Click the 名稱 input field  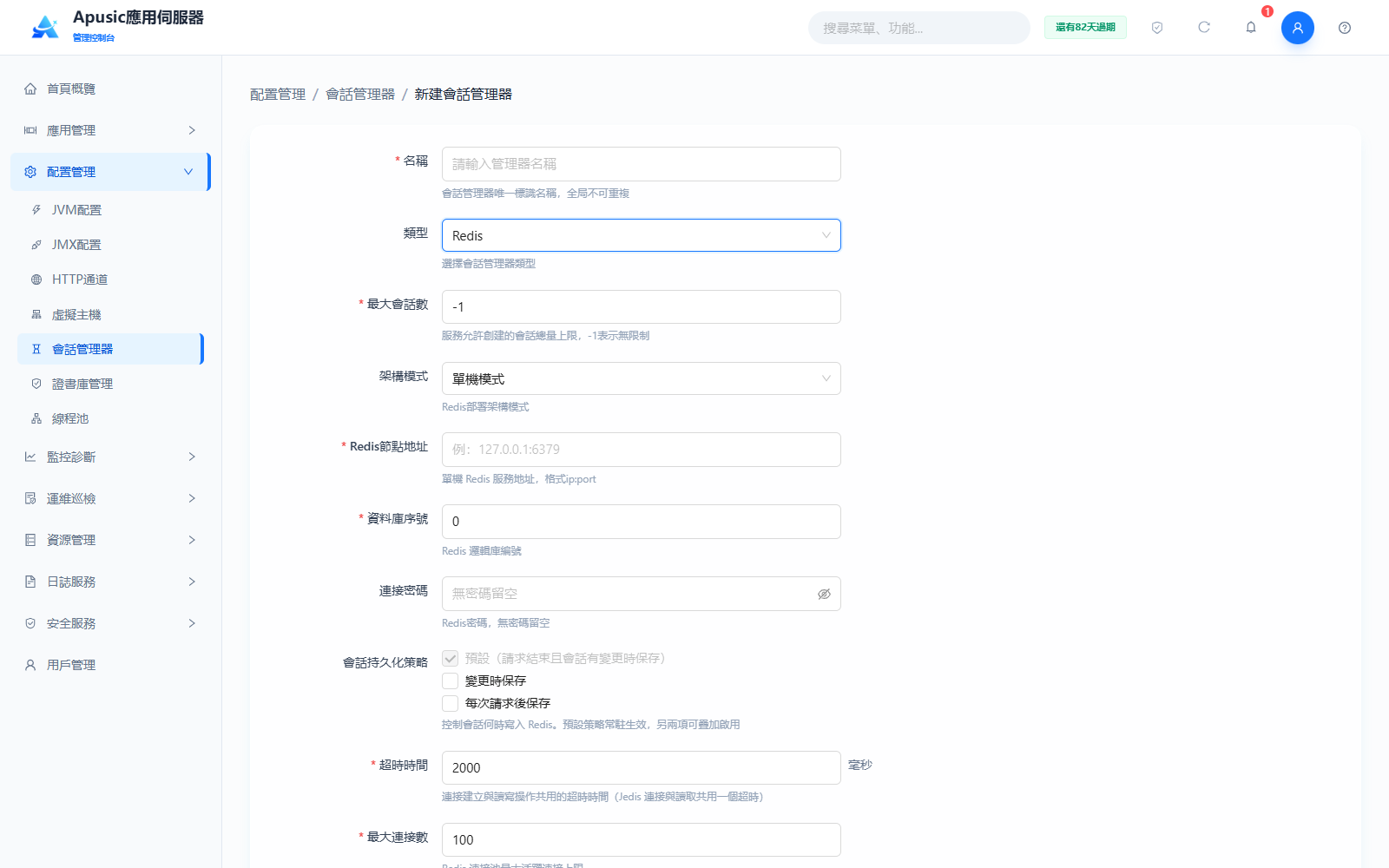[641, 164]
